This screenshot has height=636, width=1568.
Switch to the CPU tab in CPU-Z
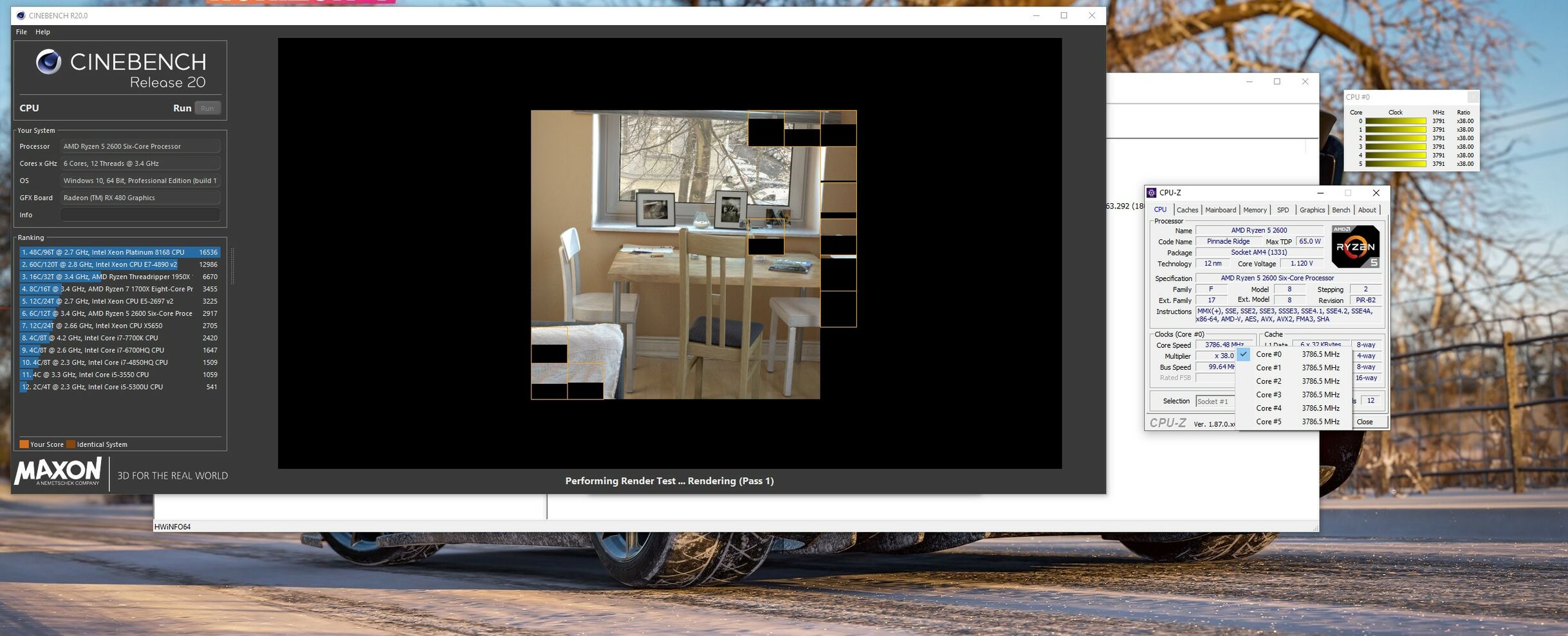pyautogui.click(x=1160, y=210)
